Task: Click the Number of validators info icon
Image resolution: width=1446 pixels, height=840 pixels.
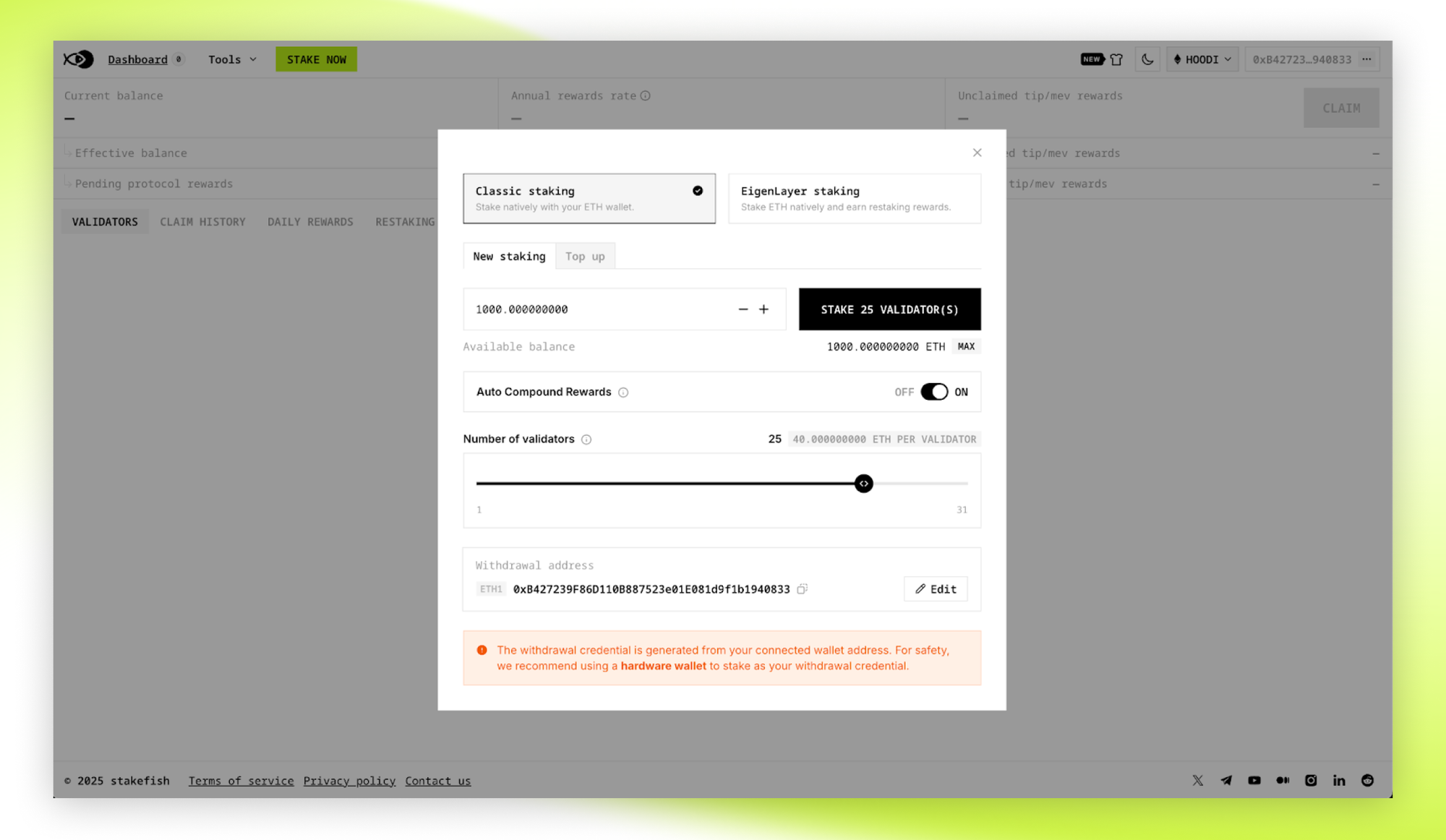Action: [586, 440]
